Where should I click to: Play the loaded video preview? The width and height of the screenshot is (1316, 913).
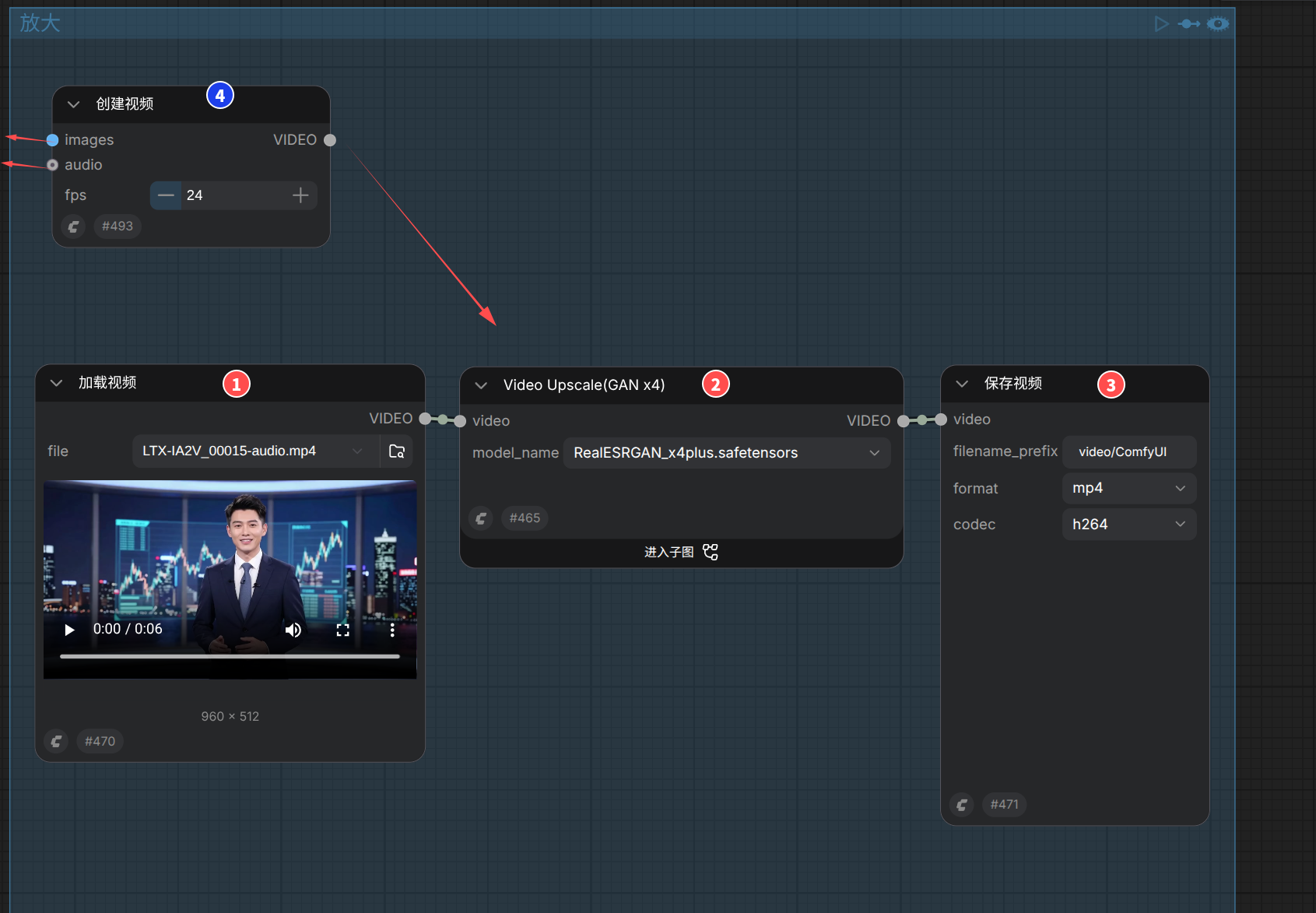pyautogui.click(x=69, y=630)
